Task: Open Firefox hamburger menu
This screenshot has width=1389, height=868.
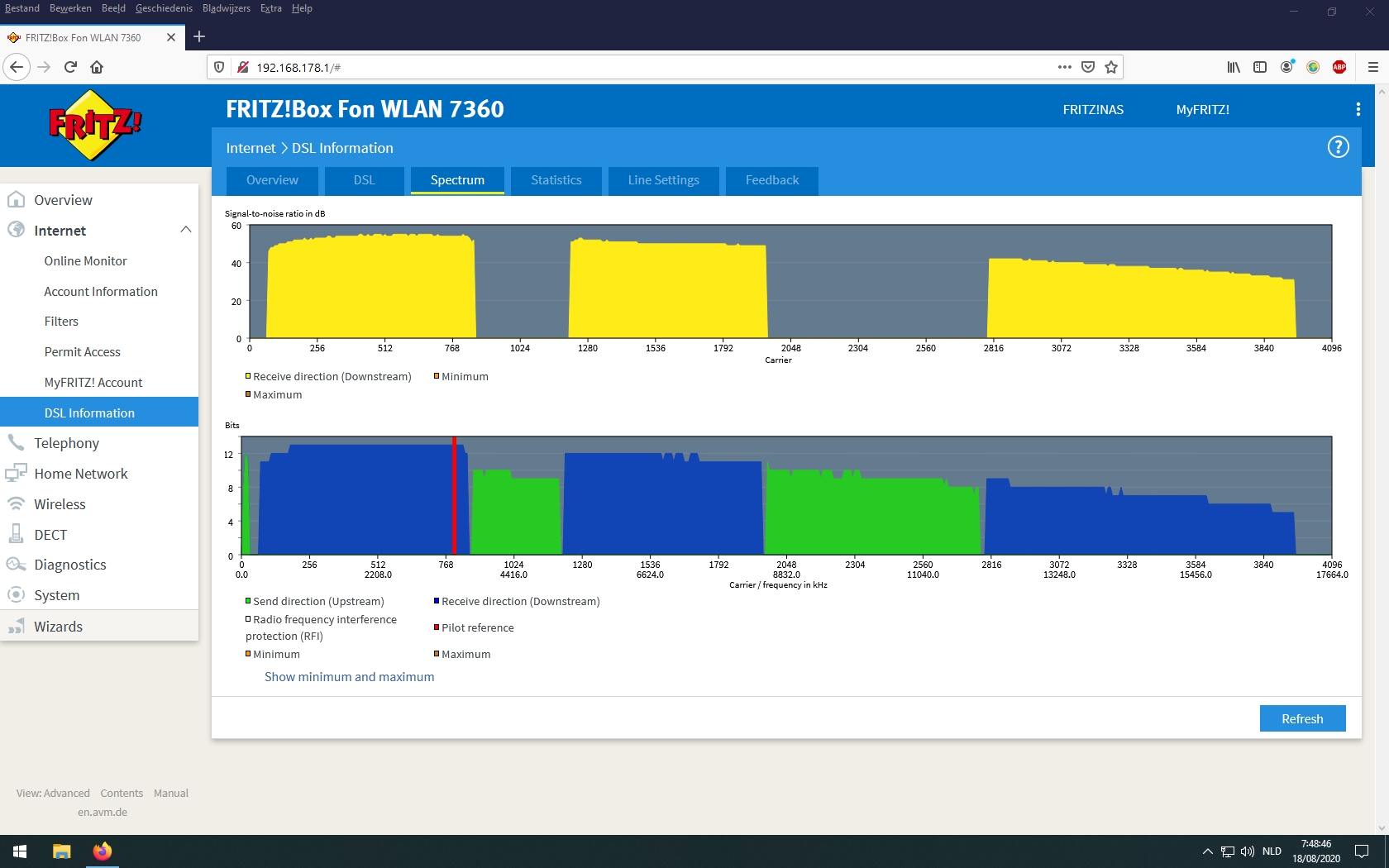Action: coord(1372,67)
